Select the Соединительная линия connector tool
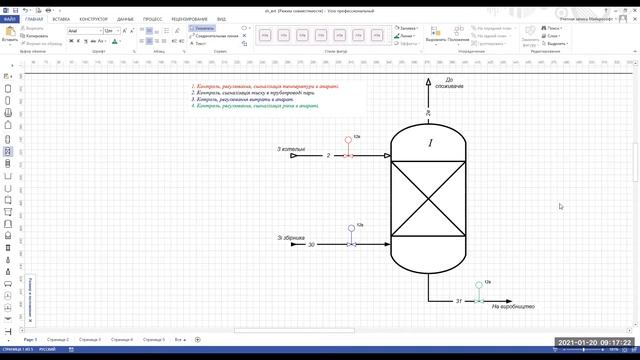Viewport: 640px width, 360px height. coord(214,36)
